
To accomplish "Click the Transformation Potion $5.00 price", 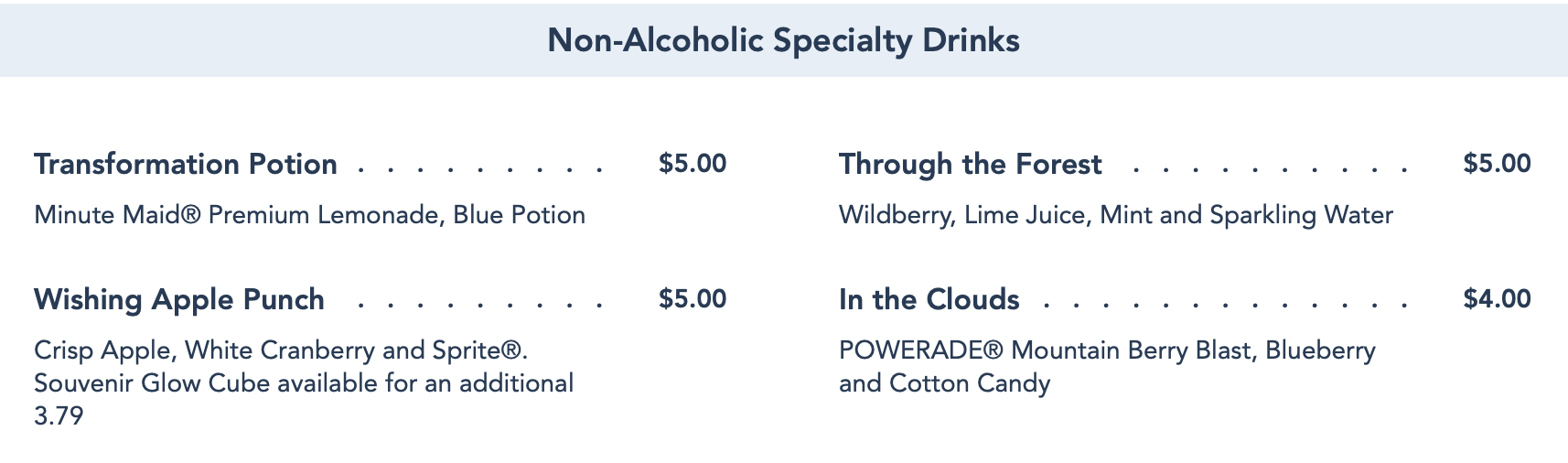I will (x=693, y=164).
